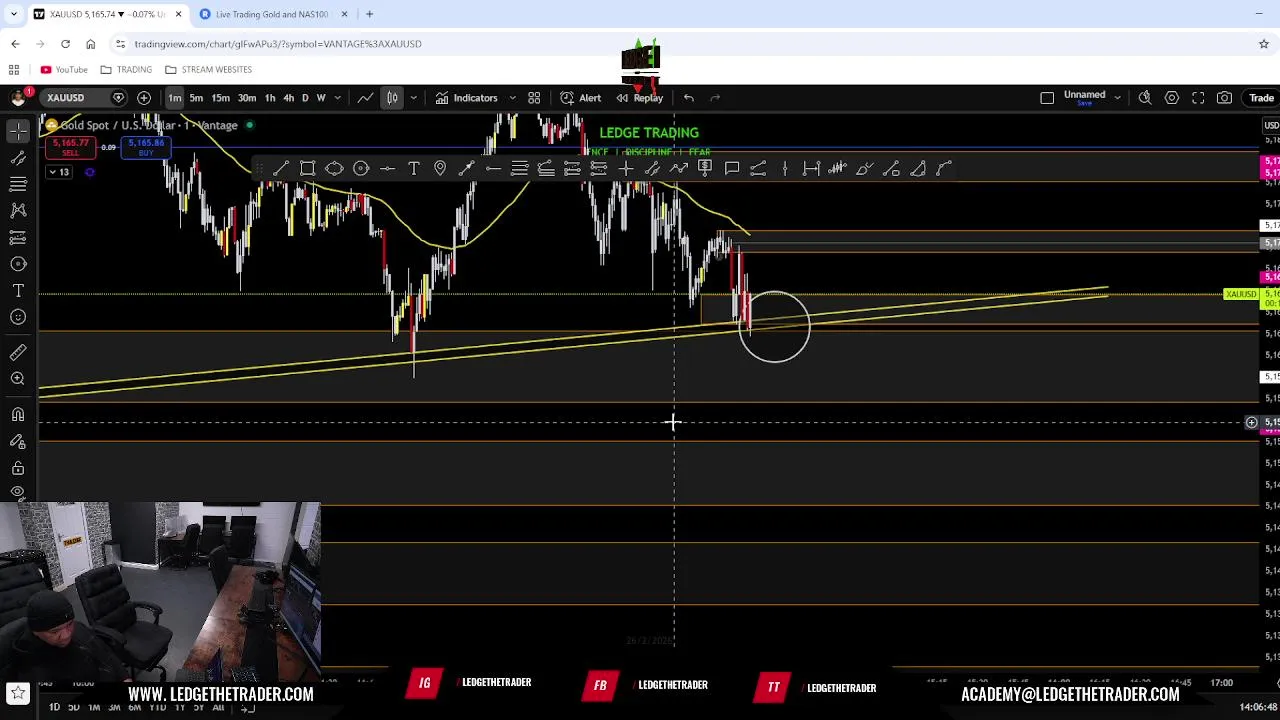Toggle stay in drawing mode

point(18,441)
